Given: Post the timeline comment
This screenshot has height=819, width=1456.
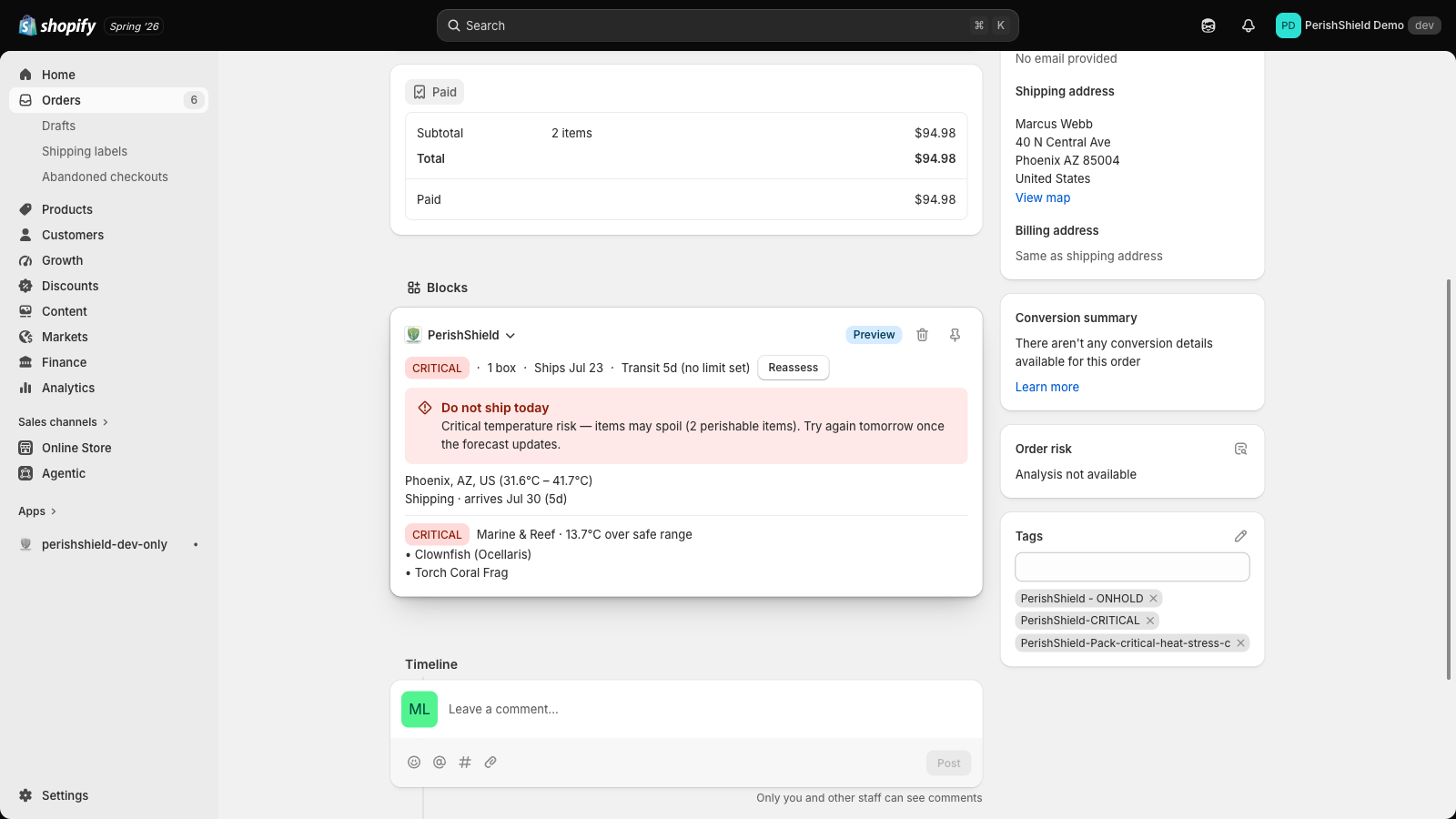Looking at the screenshot, I should pos(949,763).
